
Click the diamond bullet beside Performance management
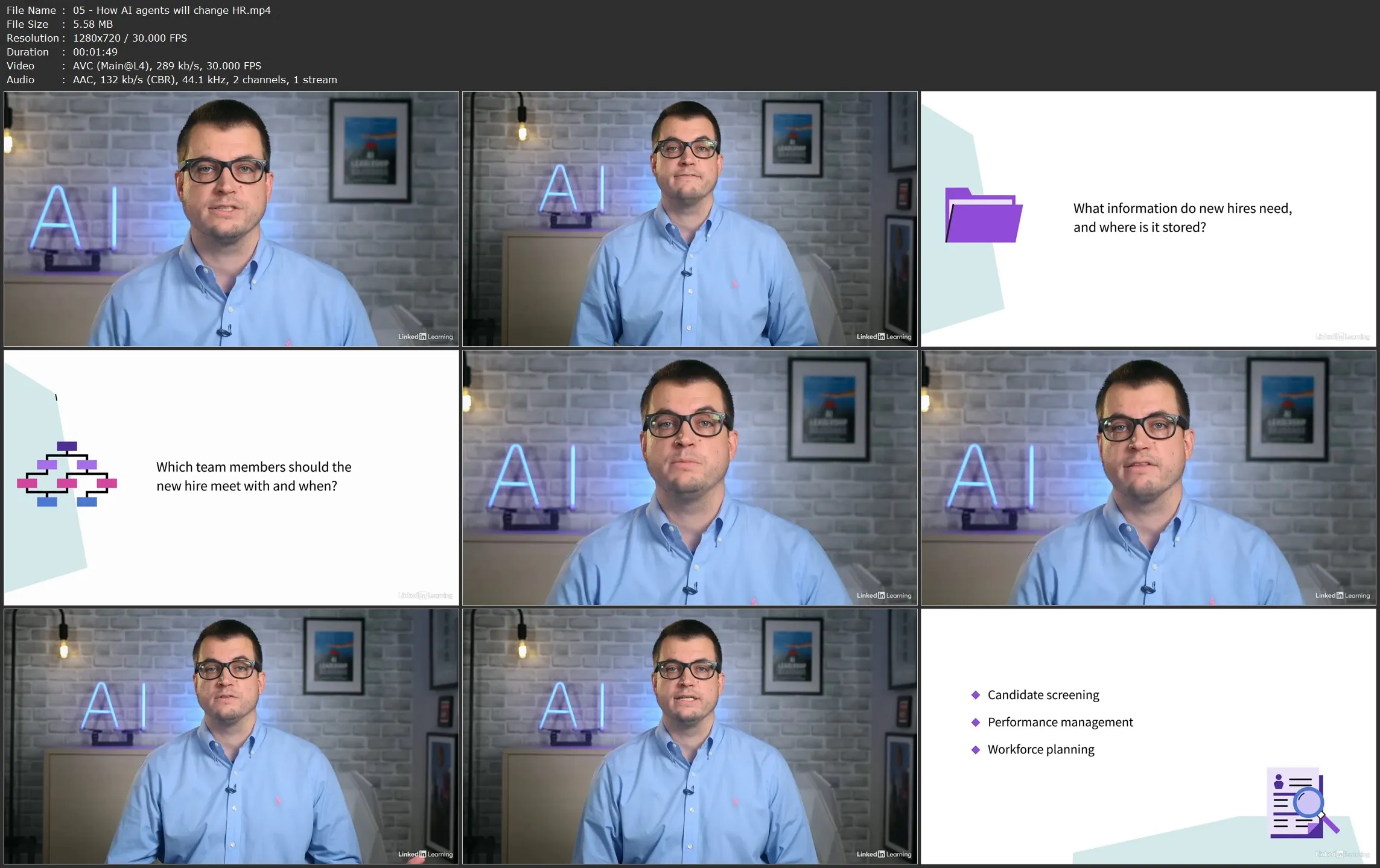[x=975, y=722]
